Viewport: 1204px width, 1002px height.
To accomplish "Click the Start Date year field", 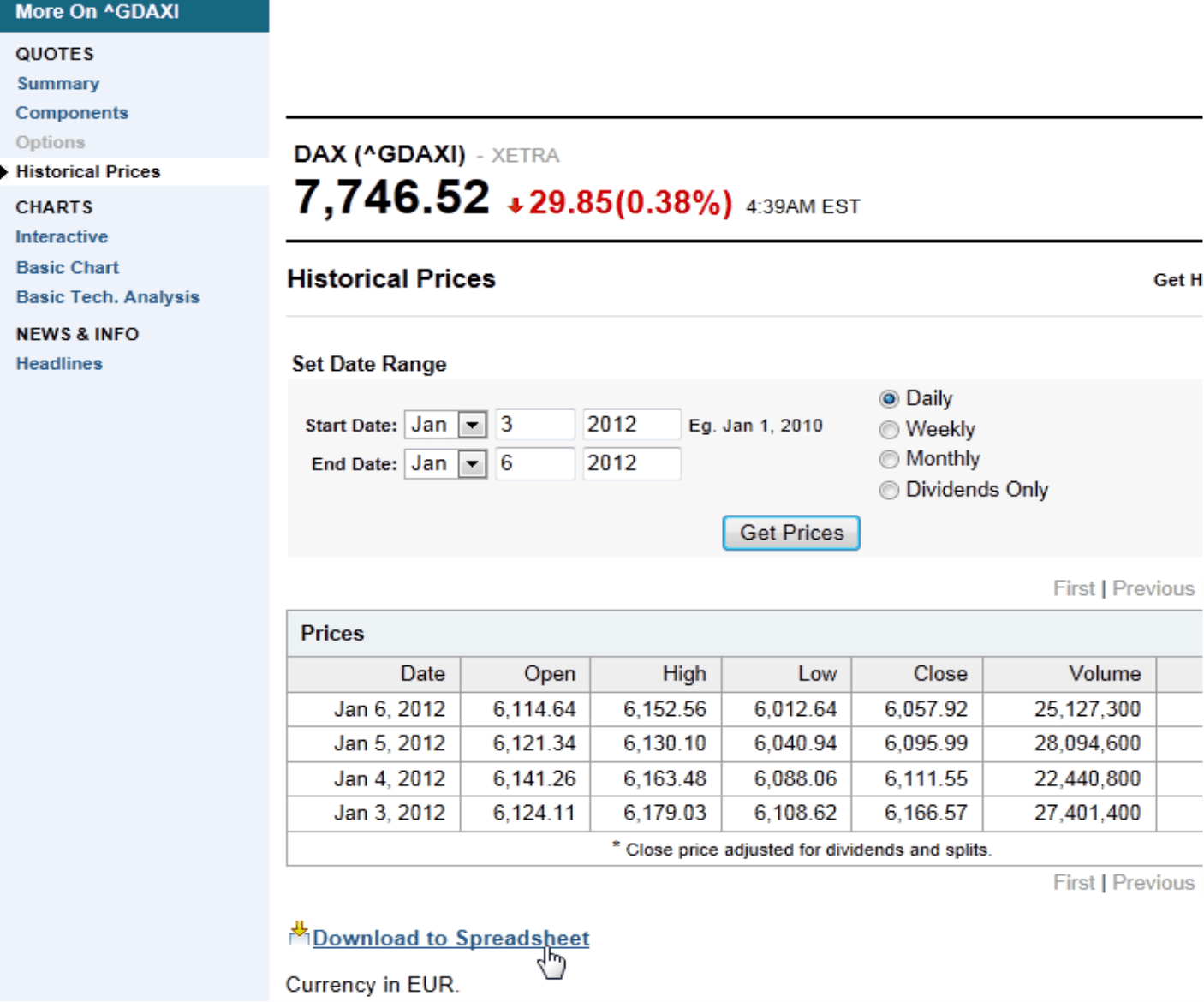I will [x=632, y=424].
